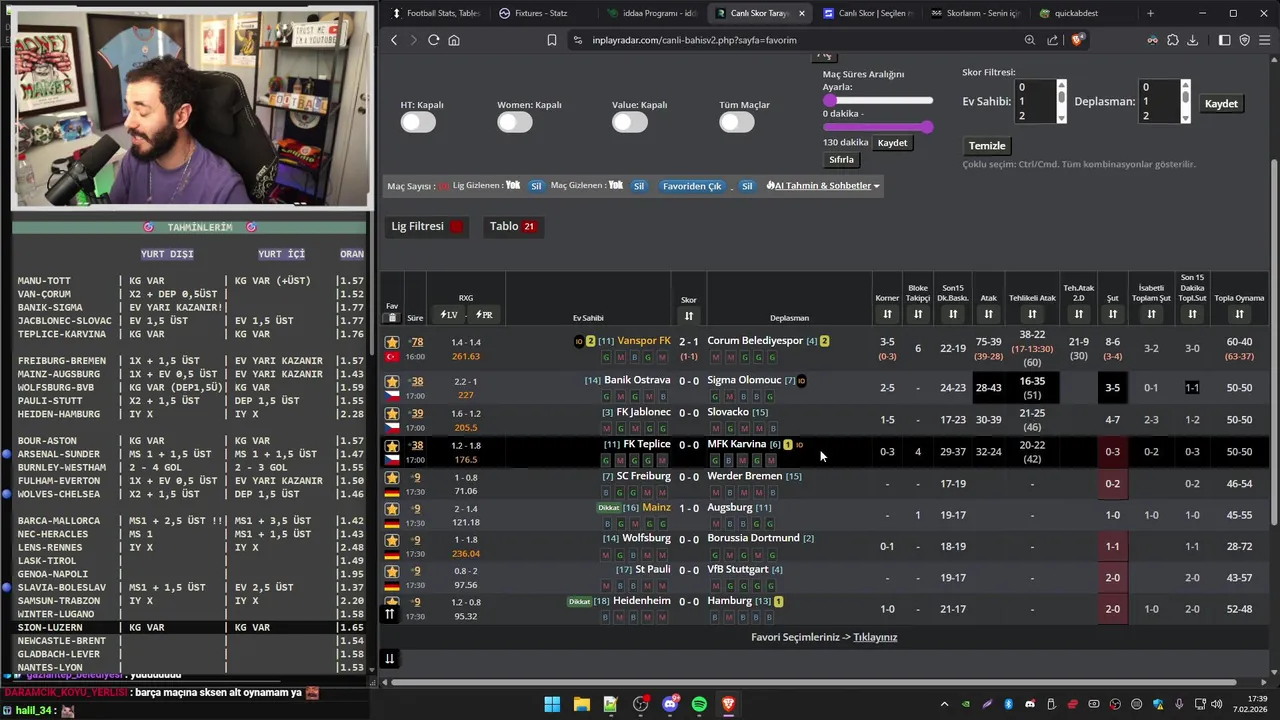Viewport: 1280px width, 720px height.
Task: Click the trash icon under Fav column
Action: tap(392, 318)
